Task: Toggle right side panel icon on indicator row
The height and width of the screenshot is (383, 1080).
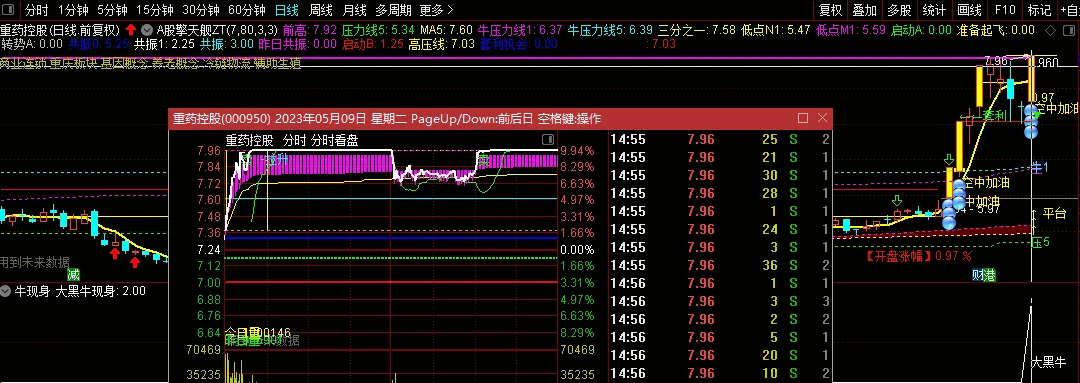Action: coord(1068,30)
